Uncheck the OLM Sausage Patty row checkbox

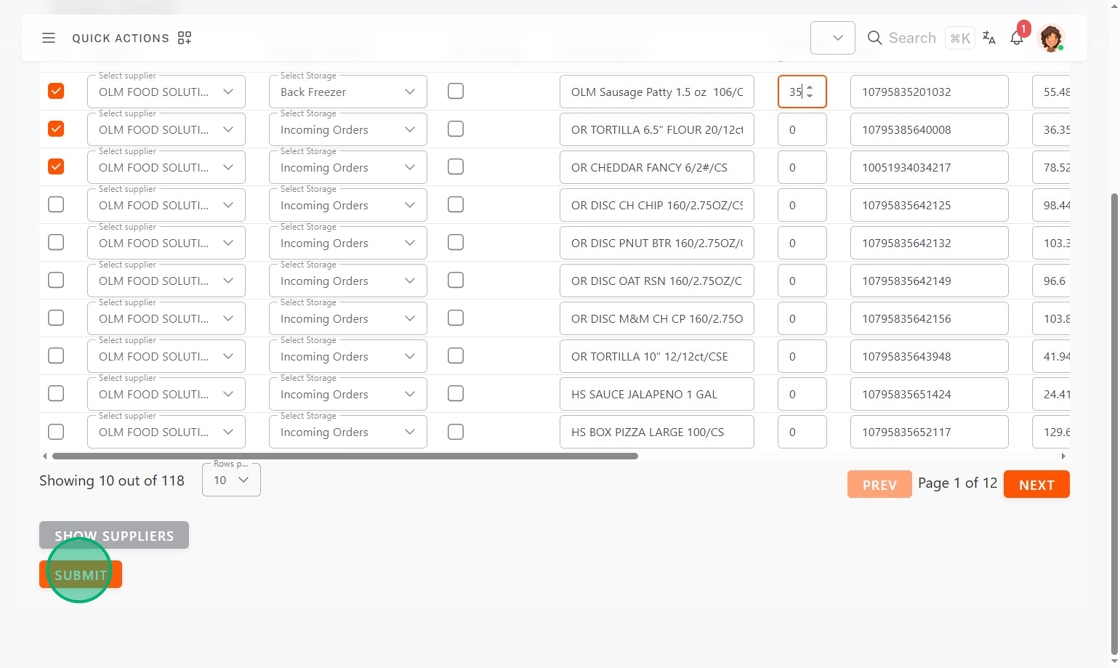[56, 91]
